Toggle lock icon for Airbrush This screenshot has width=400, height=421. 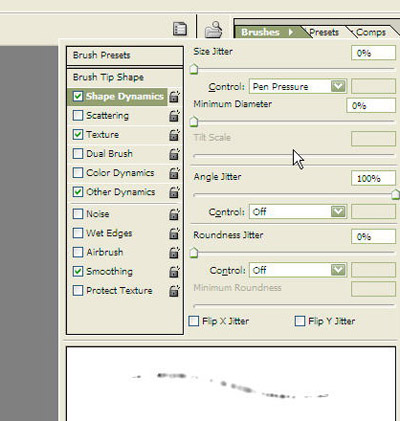click(x=174, y=252)
